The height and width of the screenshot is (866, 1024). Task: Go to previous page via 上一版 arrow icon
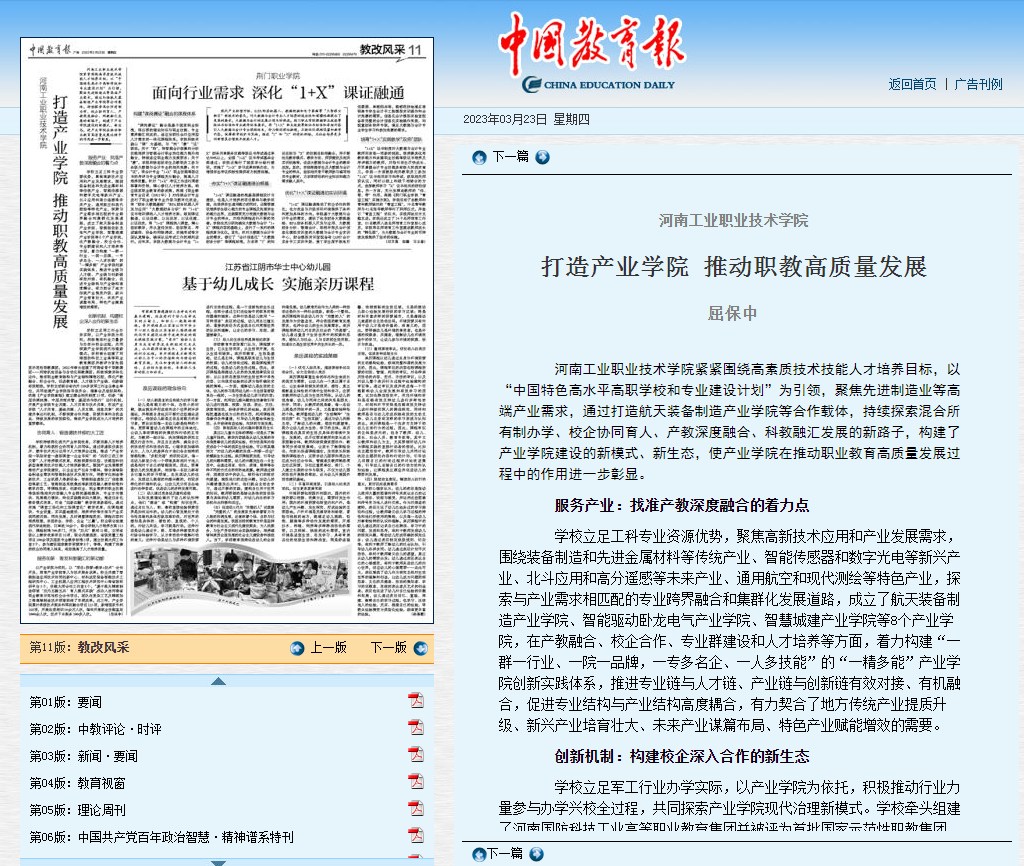point(297,648)
